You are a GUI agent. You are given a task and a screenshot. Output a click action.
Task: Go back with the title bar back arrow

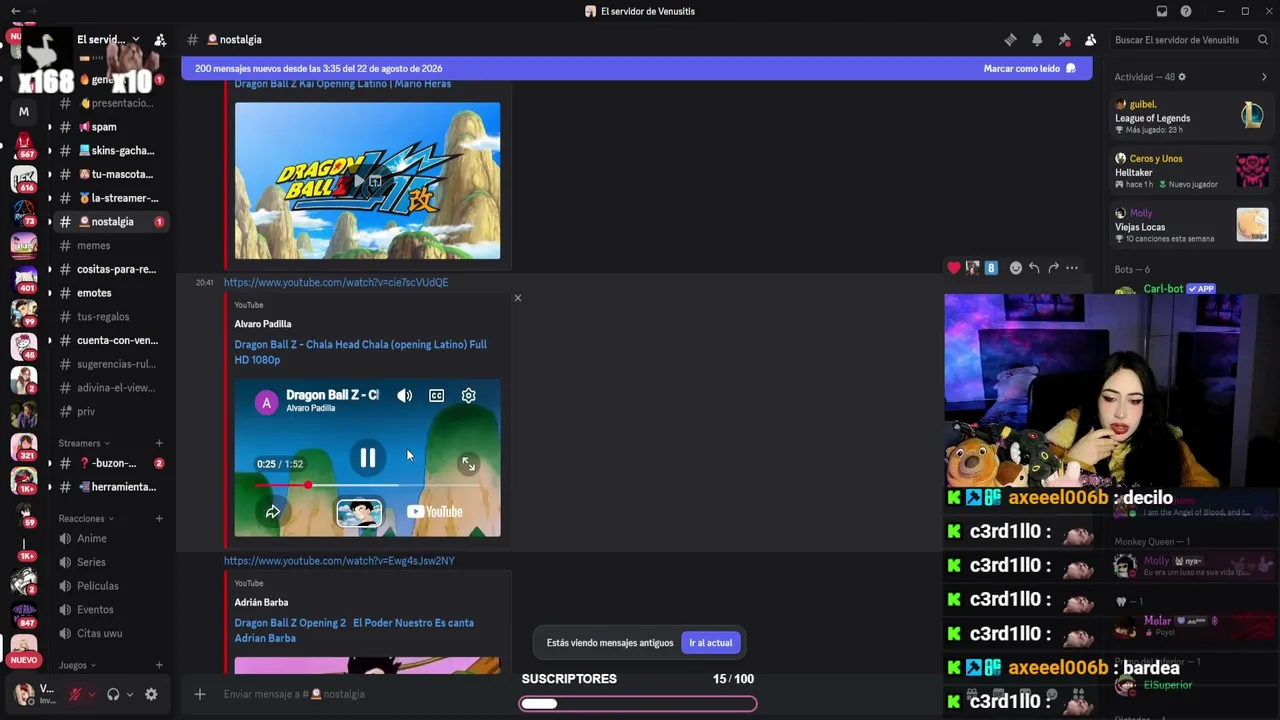click(x=15, y=11)
